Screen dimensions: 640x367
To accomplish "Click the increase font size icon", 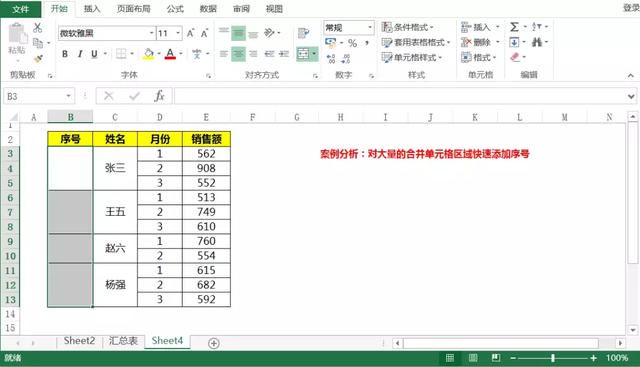I will 190,33.
